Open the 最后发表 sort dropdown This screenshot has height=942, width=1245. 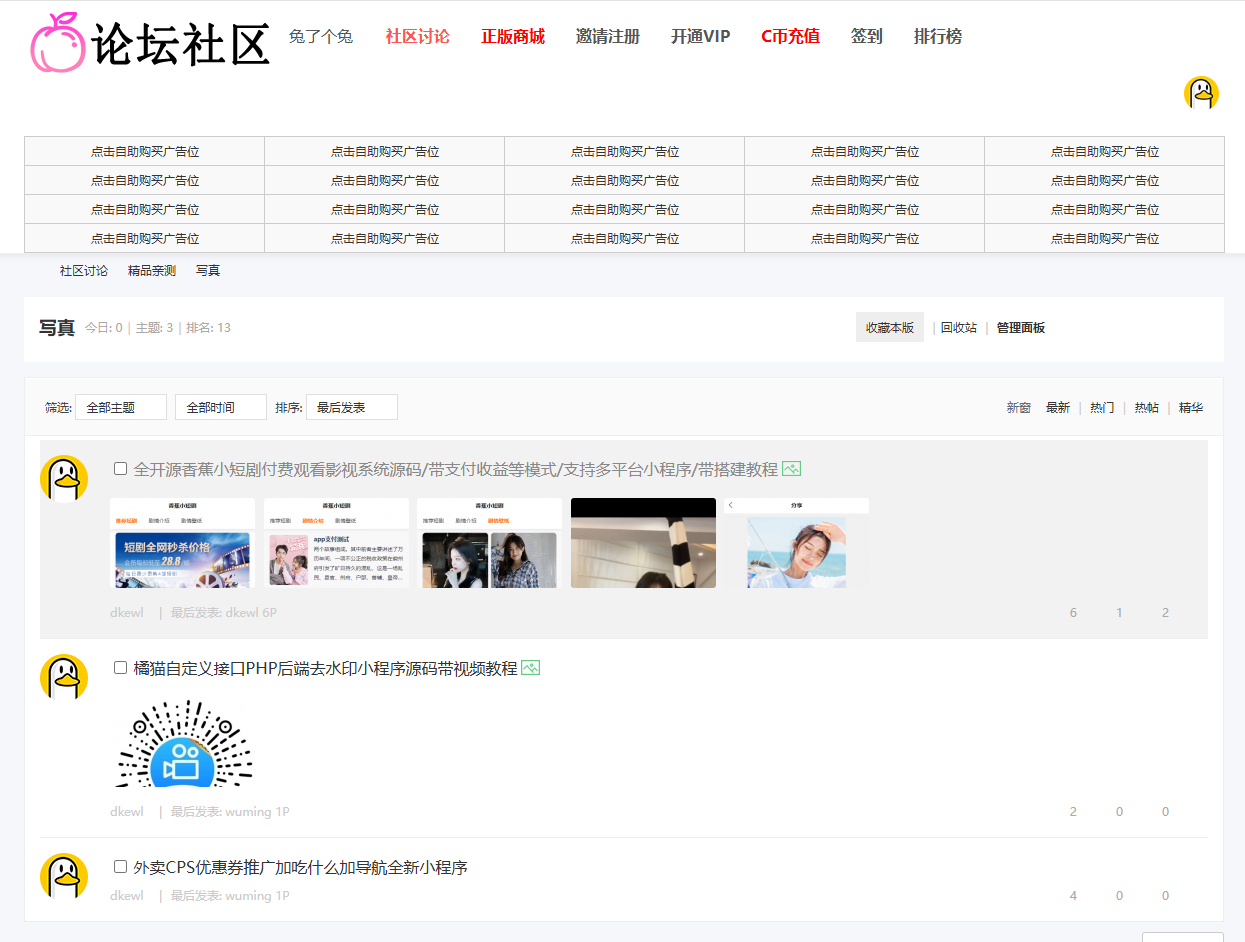point(351,407)
